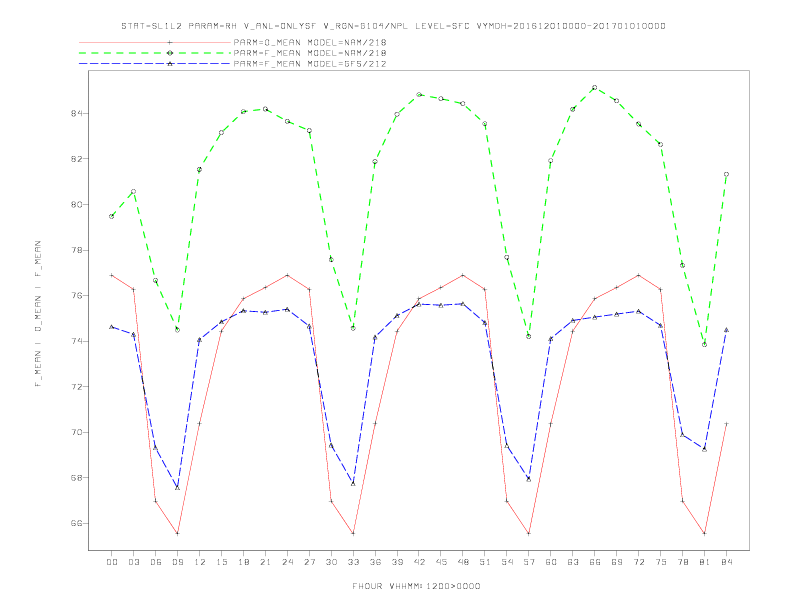Click x-axis forecast hour label 33
This screenshot has height=612, width=792.
tap(353, 562)
